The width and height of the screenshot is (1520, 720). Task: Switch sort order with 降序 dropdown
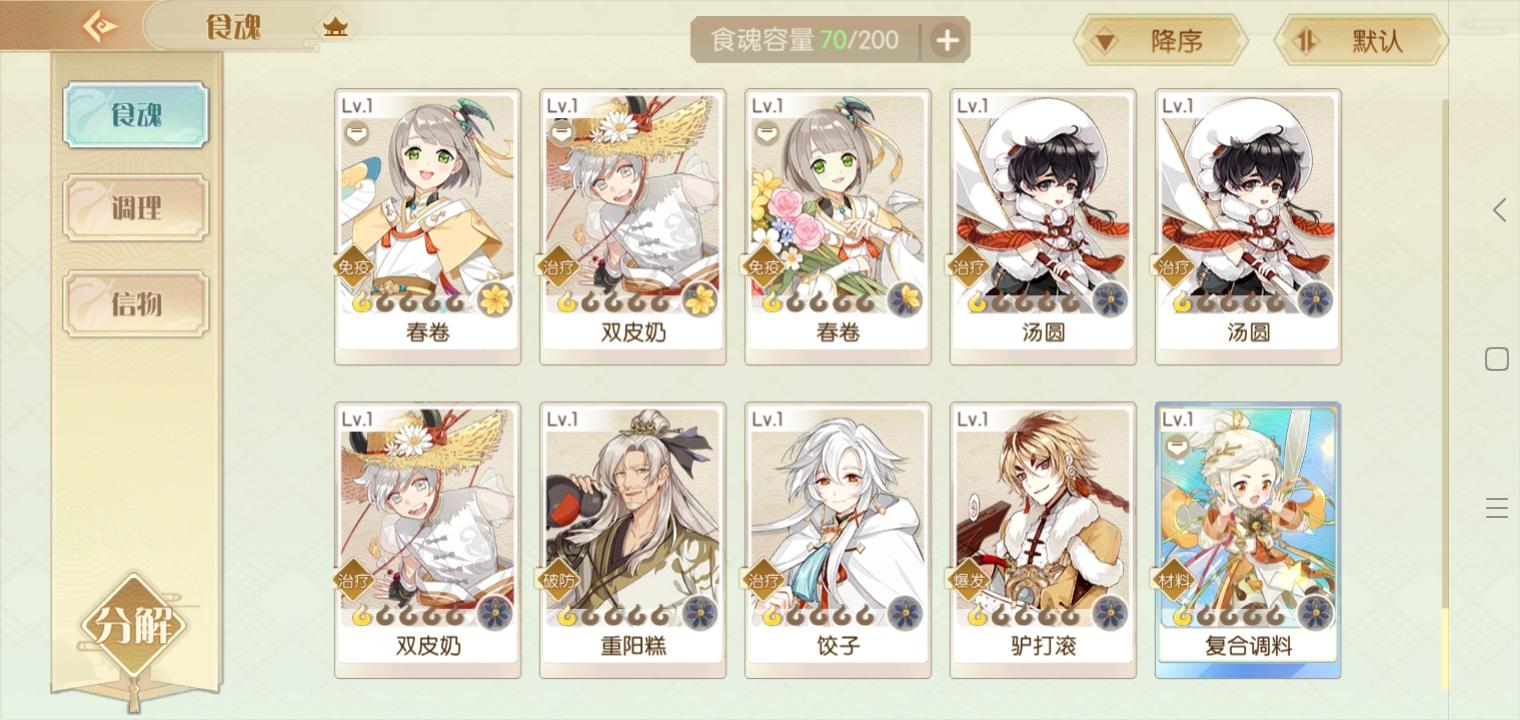(x=1161, y=41)
